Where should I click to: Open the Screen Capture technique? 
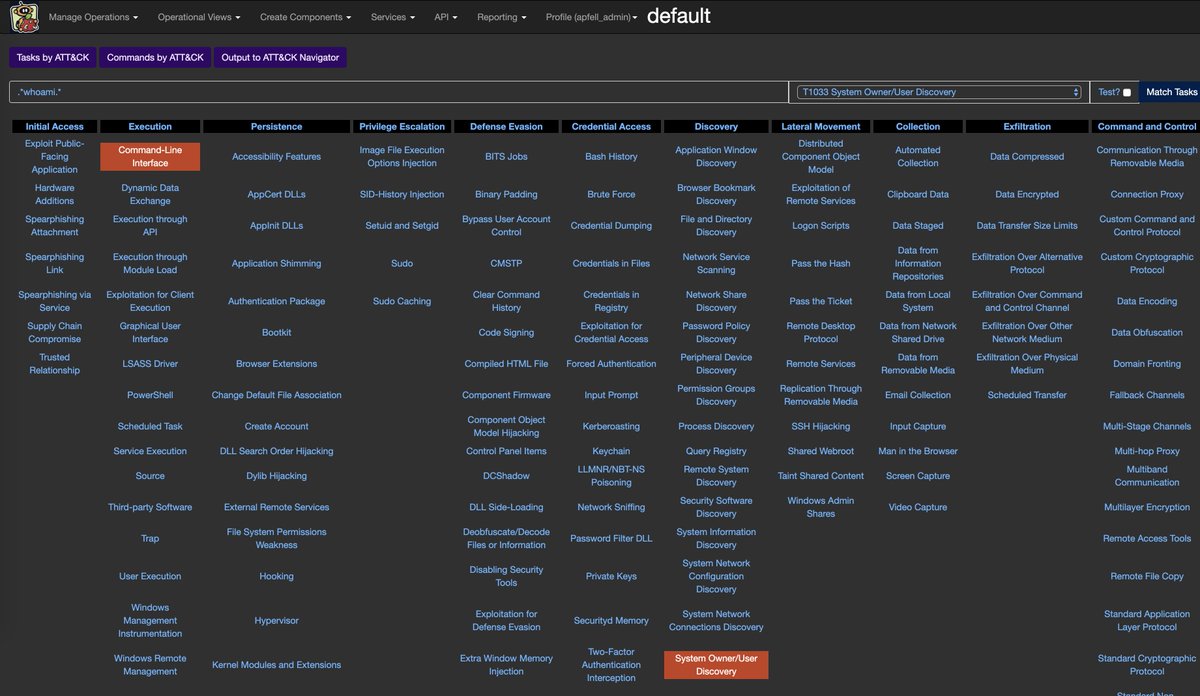pos(918,476)
